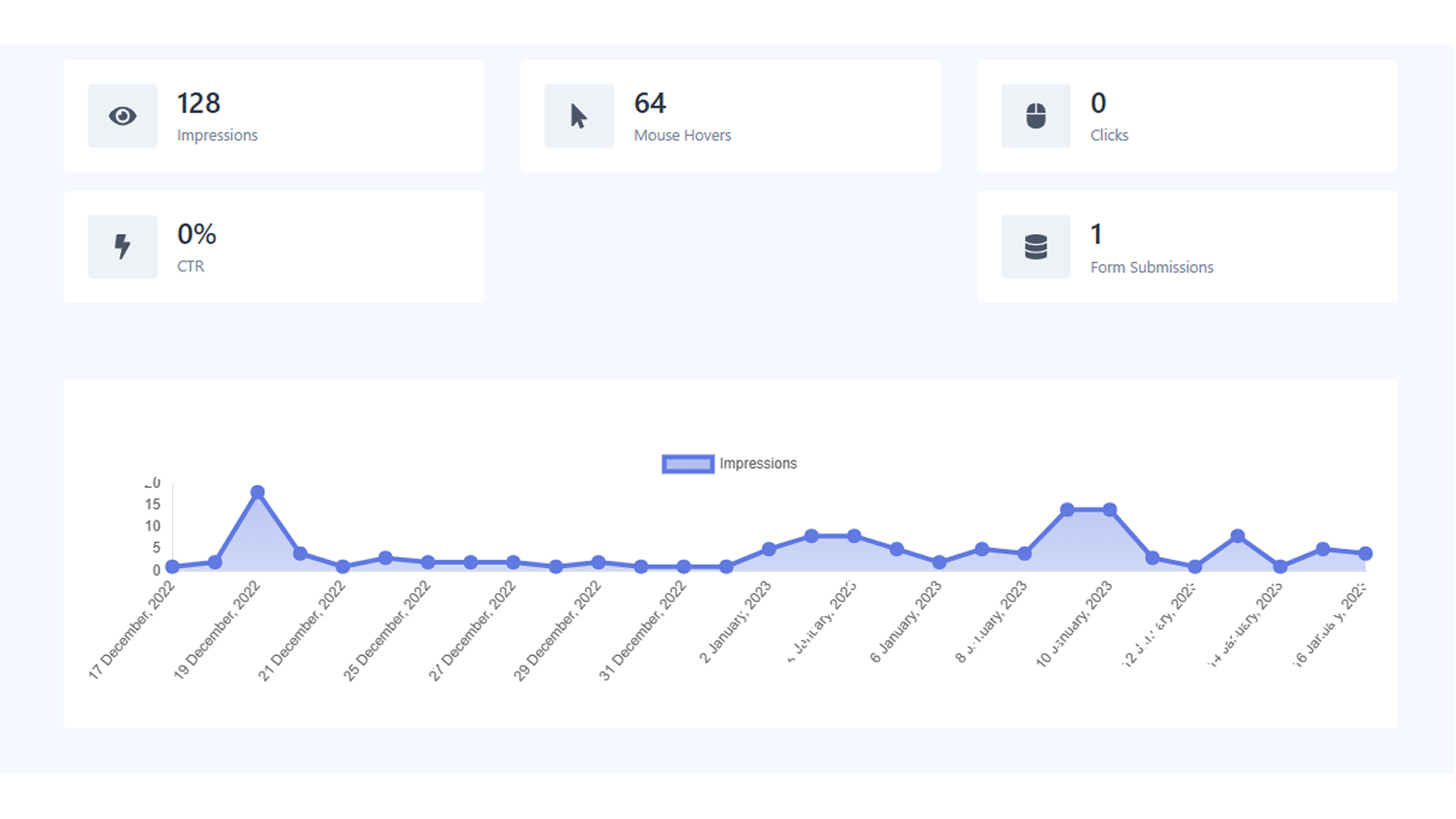Viewport: 1456px width, 819px height.
Task: Click the cursor arrow icon for Mouse Hovers
Action: tap(579, 116)
